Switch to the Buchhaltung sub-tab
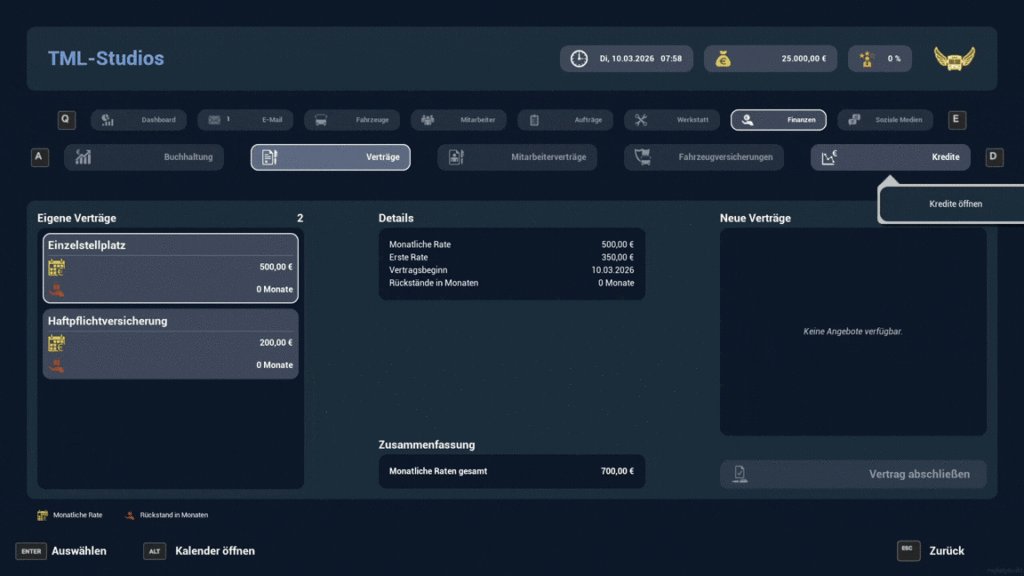Viewport: 1024px width, 576px height. tap(144, 157)
